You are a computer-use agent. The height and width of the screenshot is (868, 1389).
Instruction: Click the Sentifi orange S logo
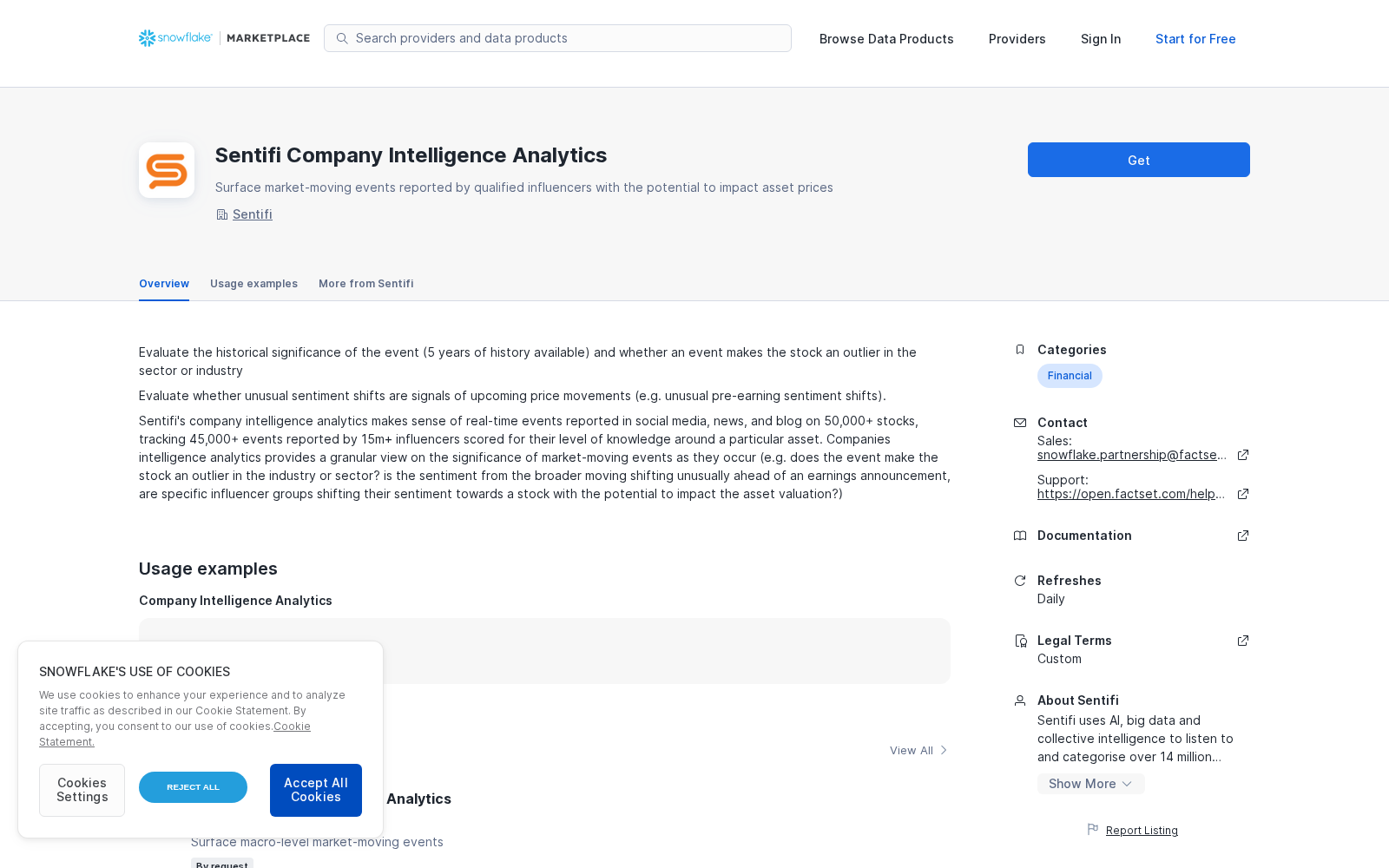167,170
